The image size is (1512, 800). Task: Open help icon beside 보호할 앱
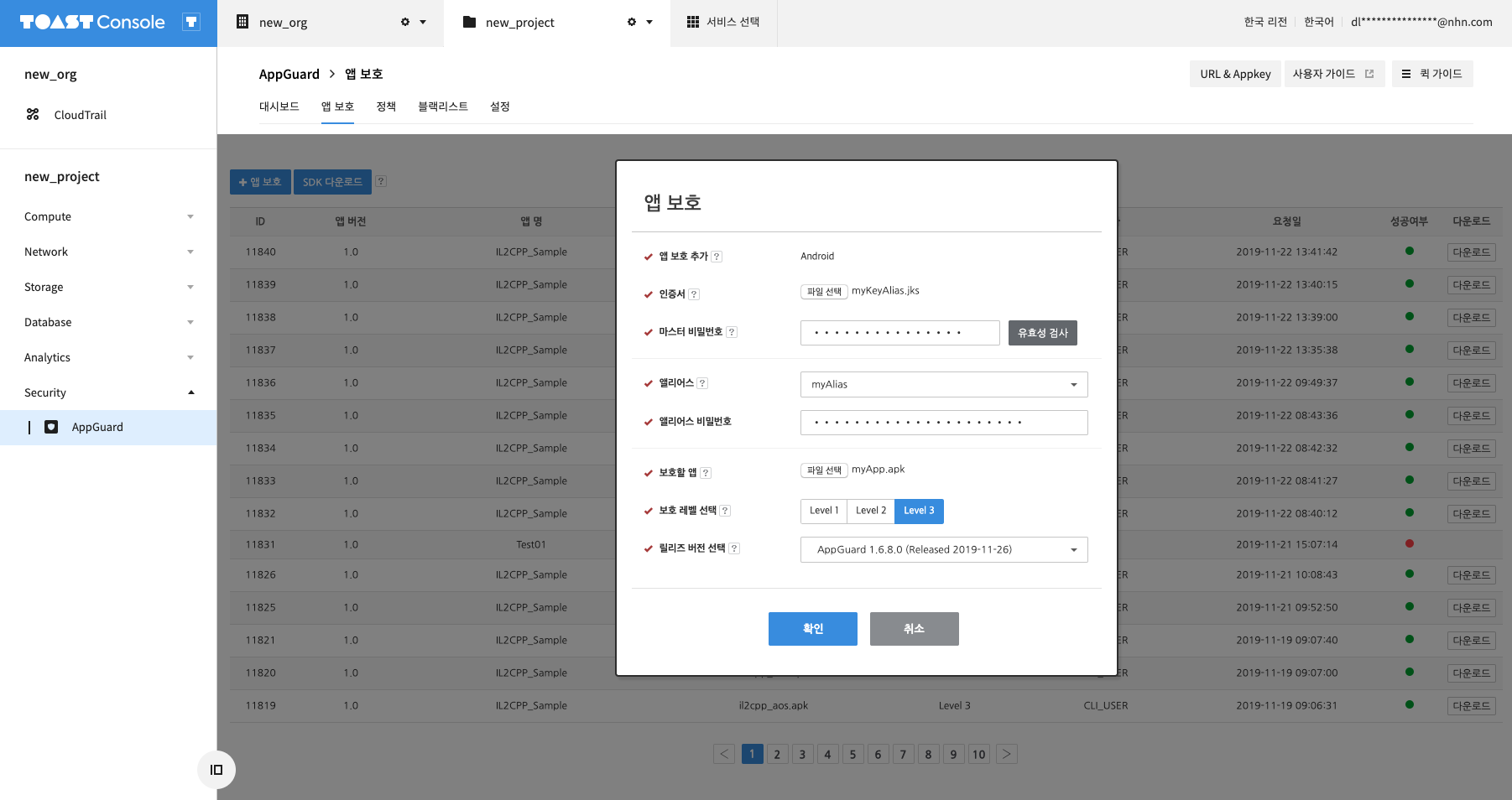click(x=706, y=473)
